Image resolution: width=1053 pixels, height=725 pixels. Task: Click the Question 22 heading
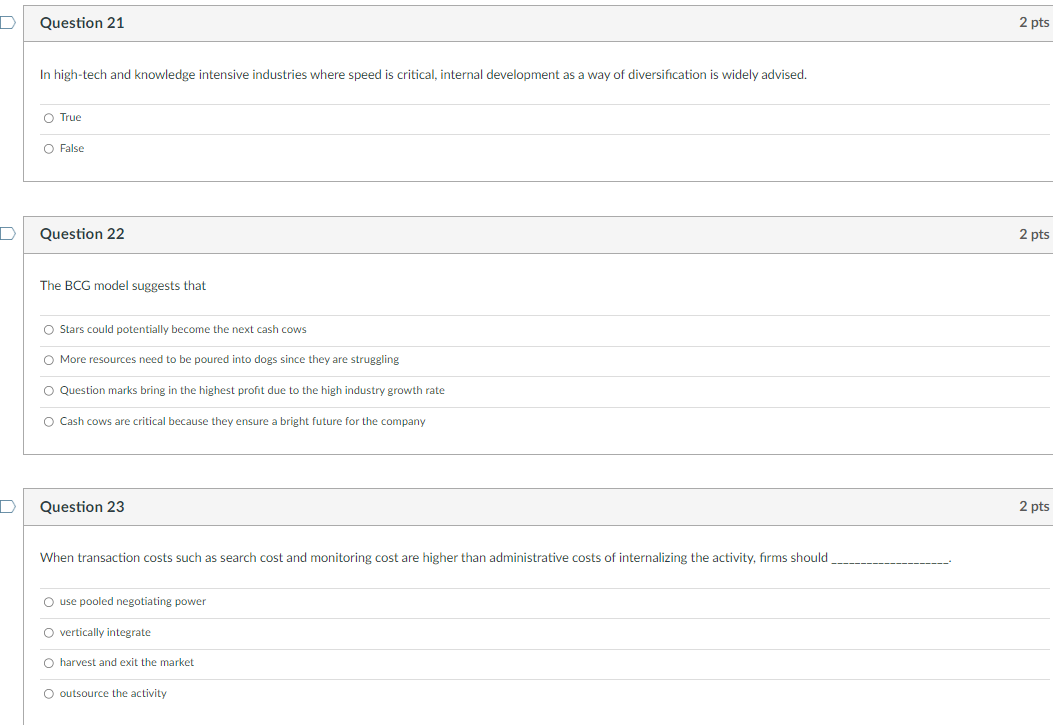[82, 234]
